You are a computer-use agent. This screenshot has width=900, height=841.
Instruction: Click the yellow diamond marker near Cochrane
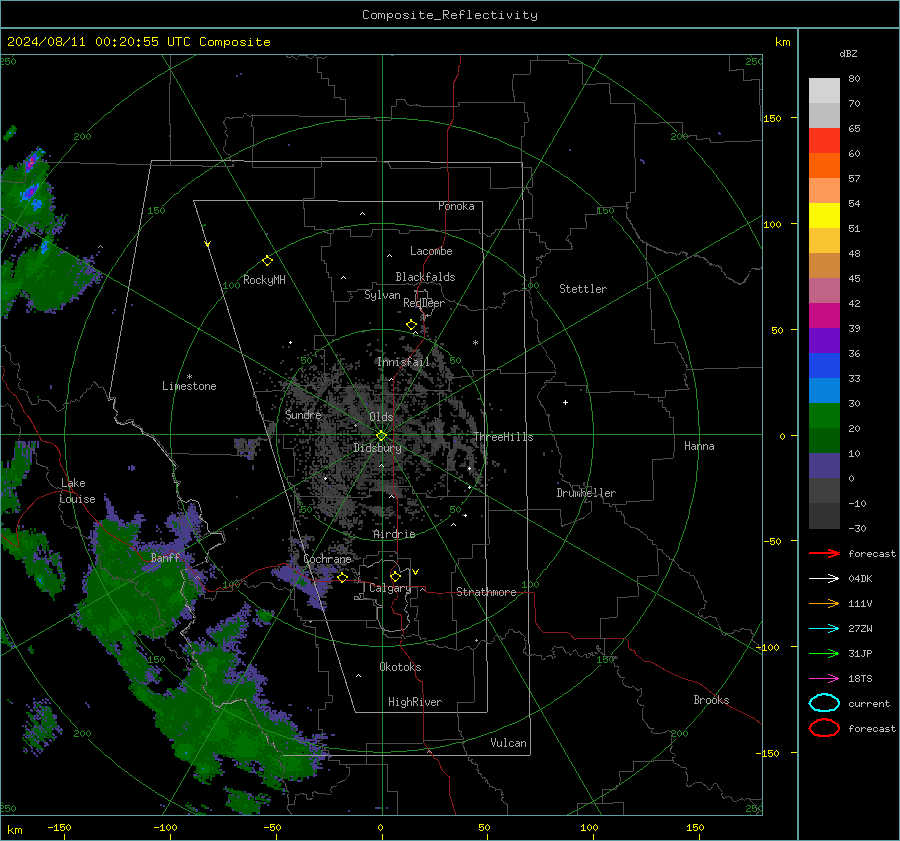(343, 577)
